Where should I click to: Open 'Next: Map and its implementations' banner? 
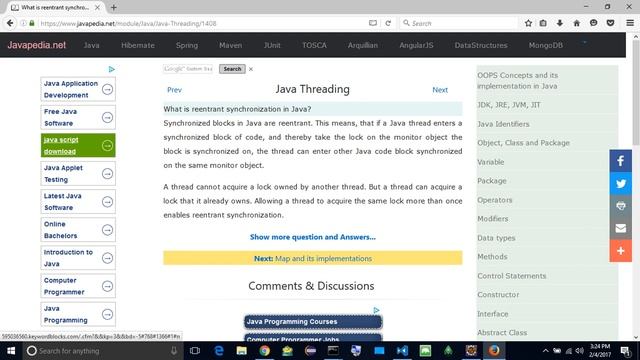313,258
